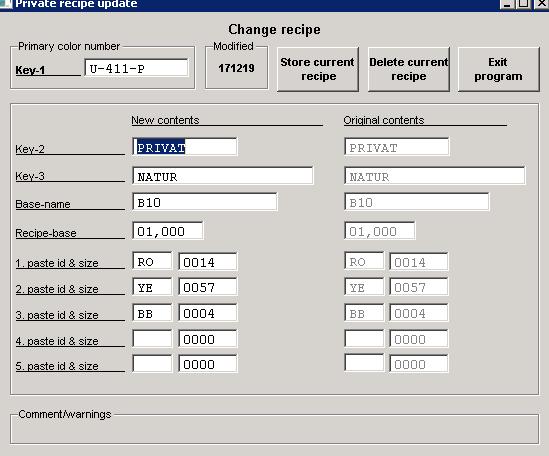This screenshot has height=456, width=549.
Task: Click the 2. paste size 0057 field
Action: pyautogui.click(x=208, y=287)
